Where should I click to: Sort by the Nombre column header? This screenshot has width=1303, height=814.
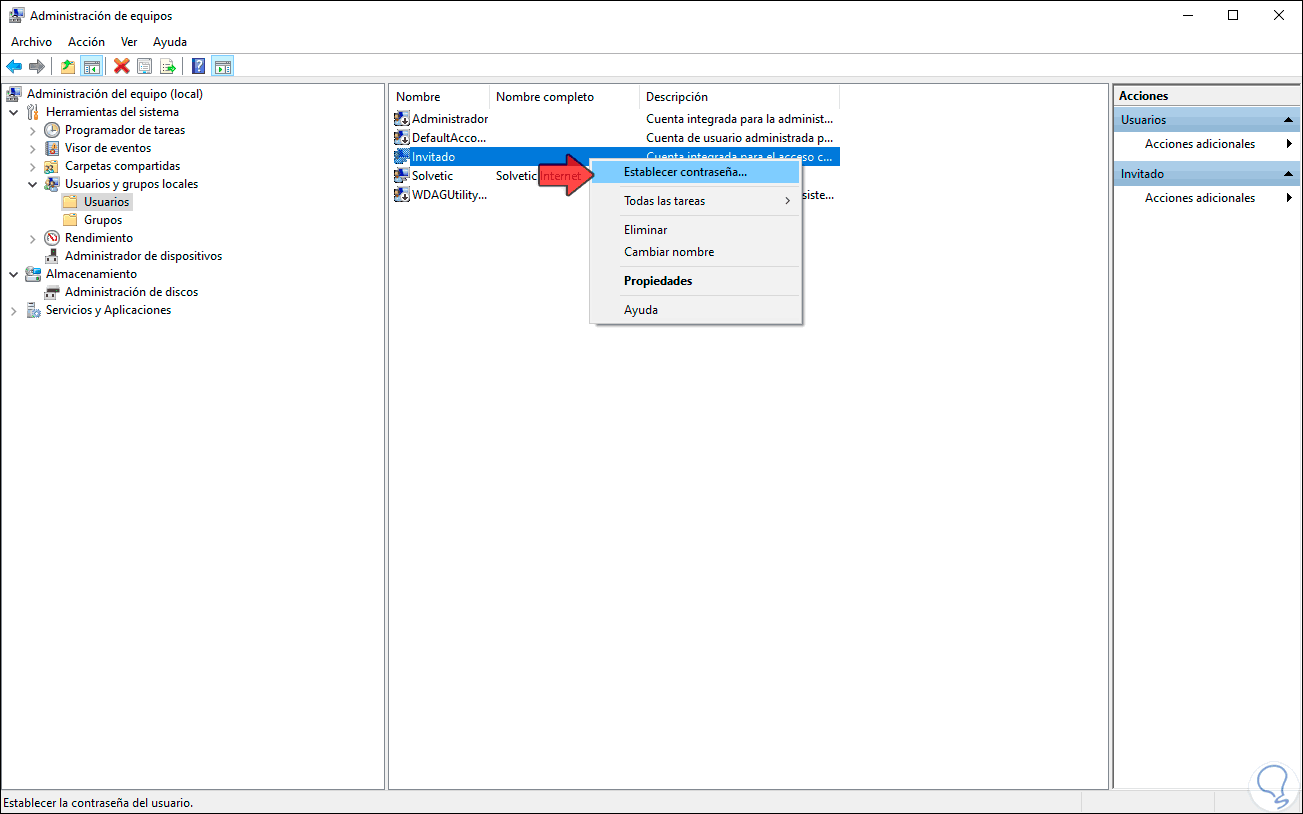440,97
